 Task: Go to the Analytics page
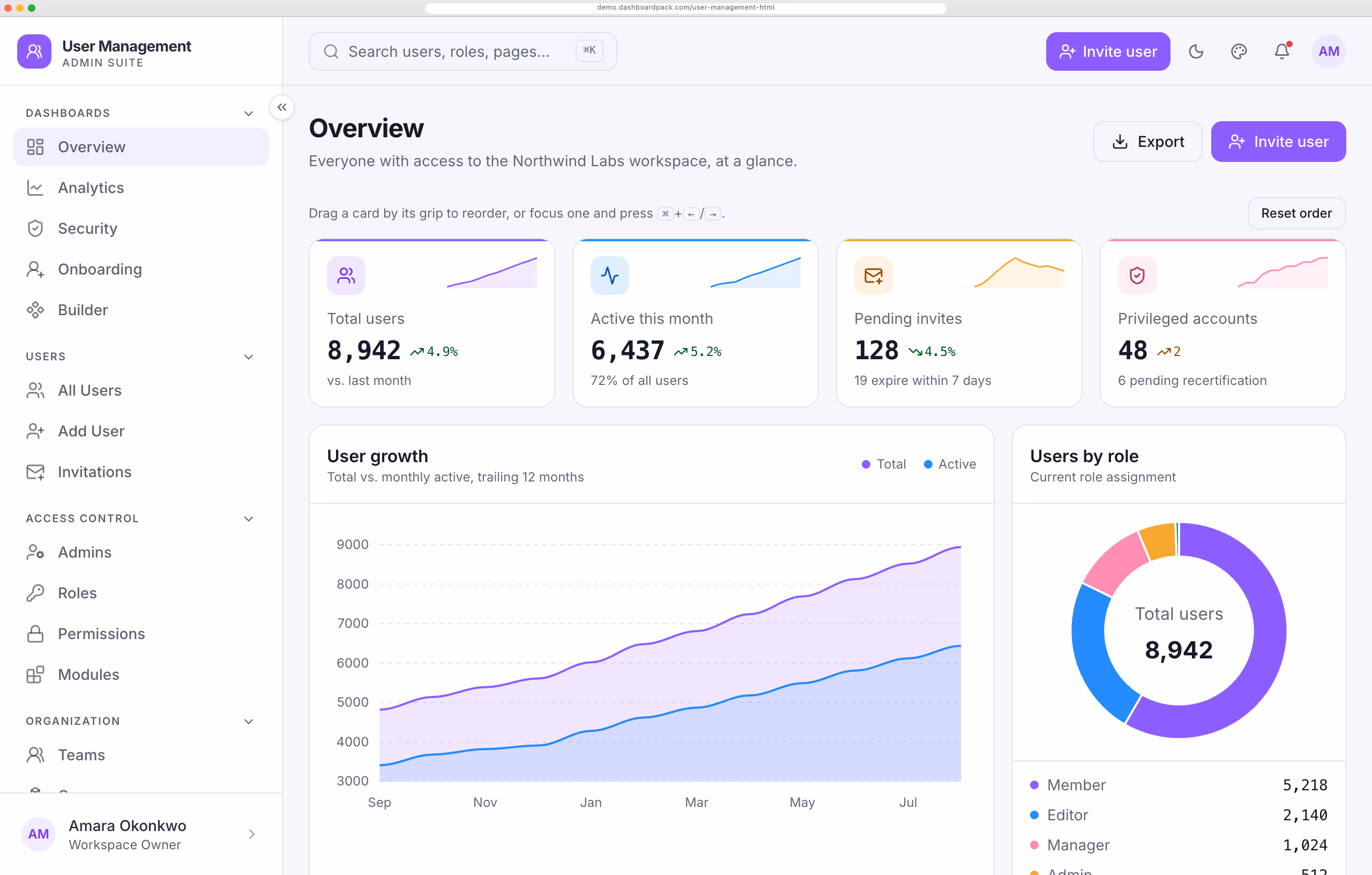[141, 188]
